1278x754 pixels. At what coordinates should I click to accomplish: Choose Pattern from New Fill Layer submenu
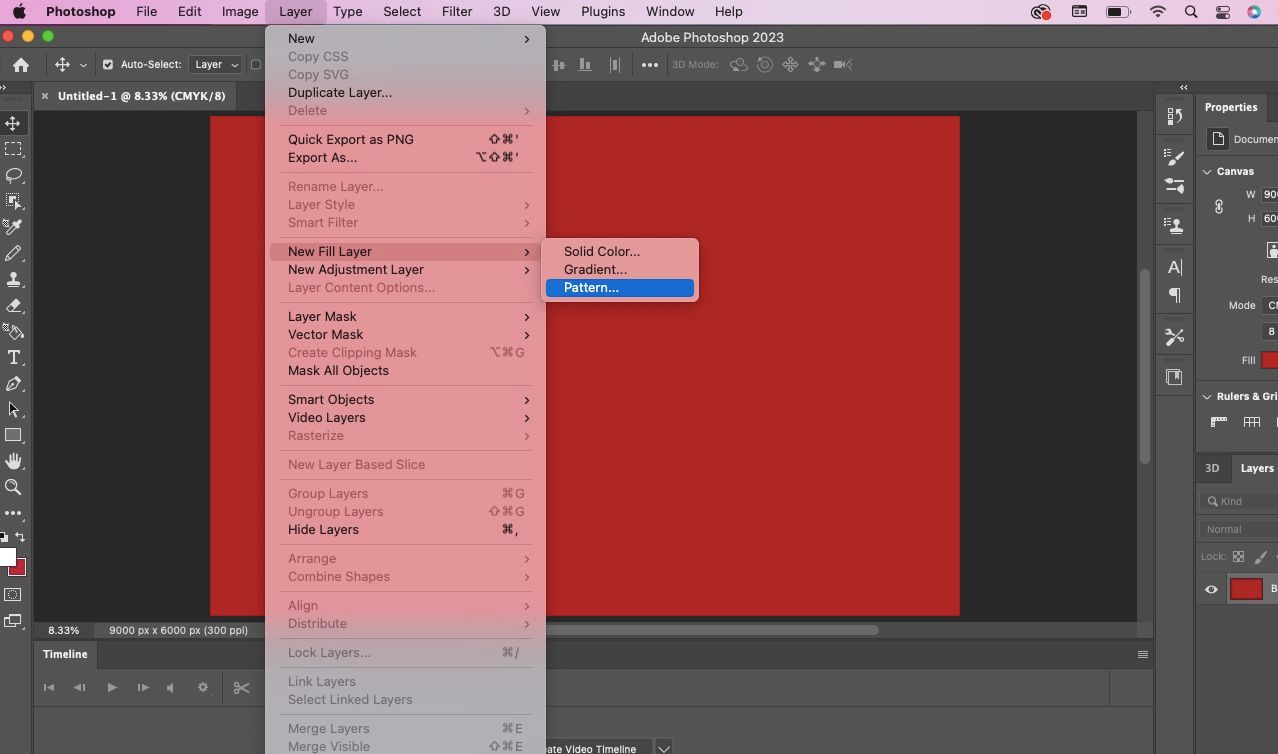pyautogui.click(x=591, y=287)
